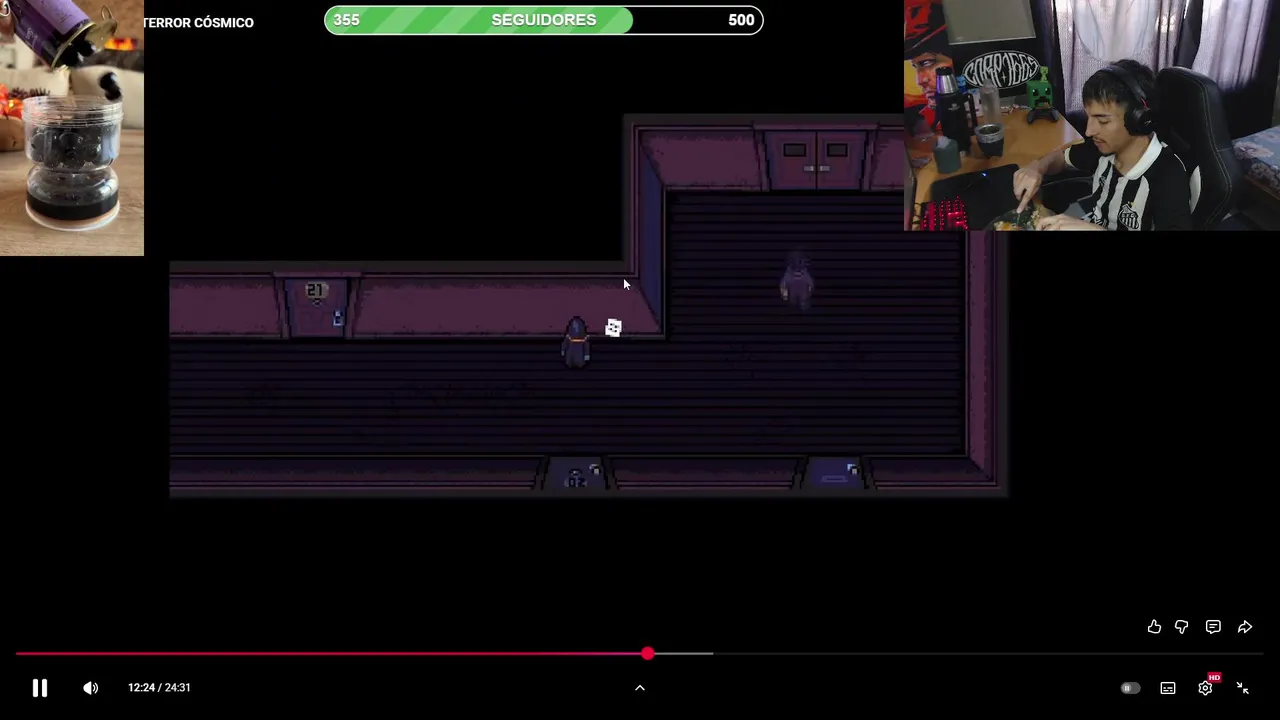The image size is (1280, 720).
Task: Open video settings gear
Action: (1206, 688)
